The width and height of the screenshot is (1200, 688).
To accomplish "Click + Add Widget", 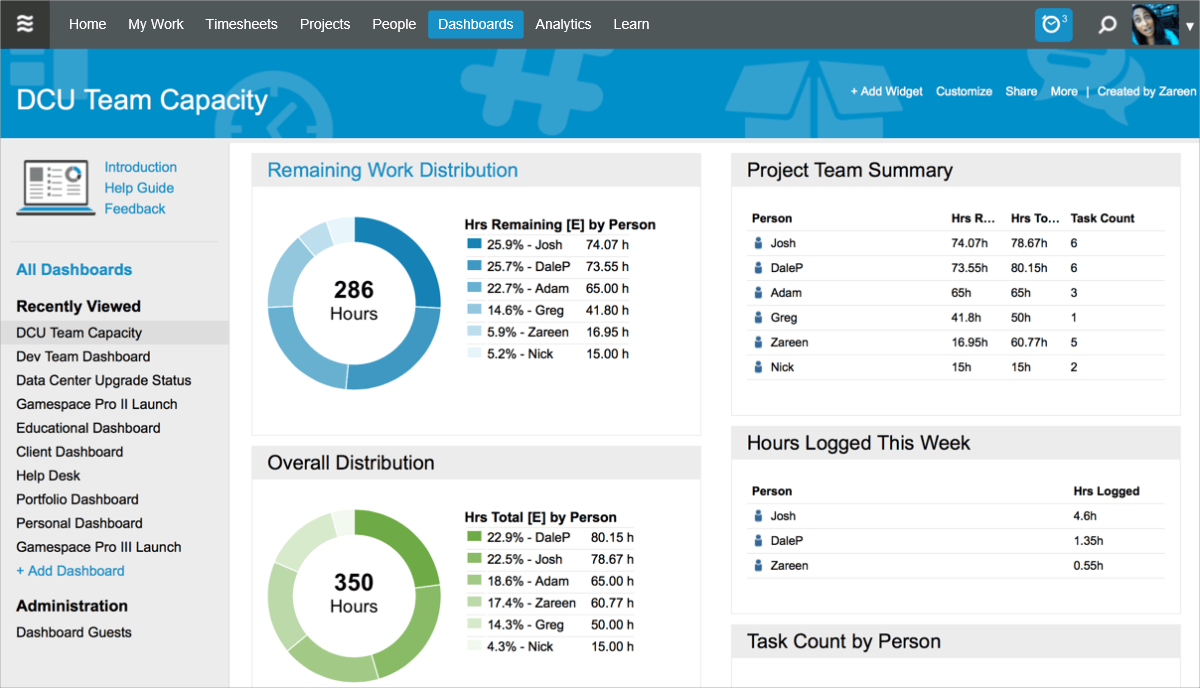I will tap(886, 91).
